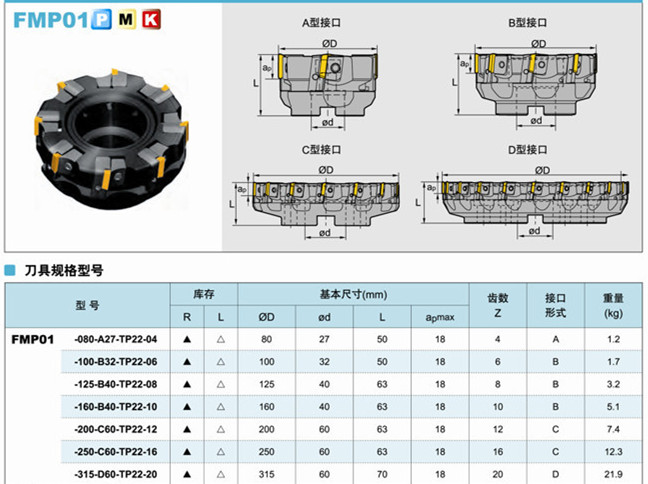The height and width of the screenshot is (484, 648).
Task: Click the hollow L stock triangle for -100-B32-TP22-06
Action: pos(220,362)
